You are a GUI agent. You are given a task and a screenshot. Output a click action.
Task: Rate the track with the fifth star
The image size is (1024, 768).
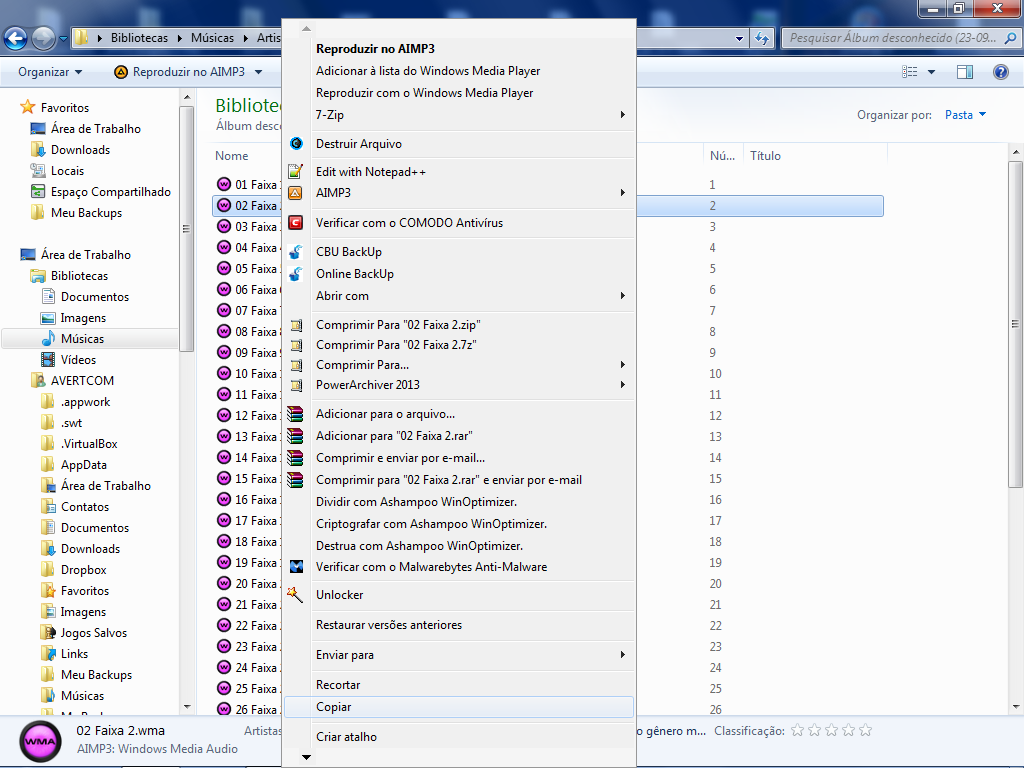click(865, 731)
